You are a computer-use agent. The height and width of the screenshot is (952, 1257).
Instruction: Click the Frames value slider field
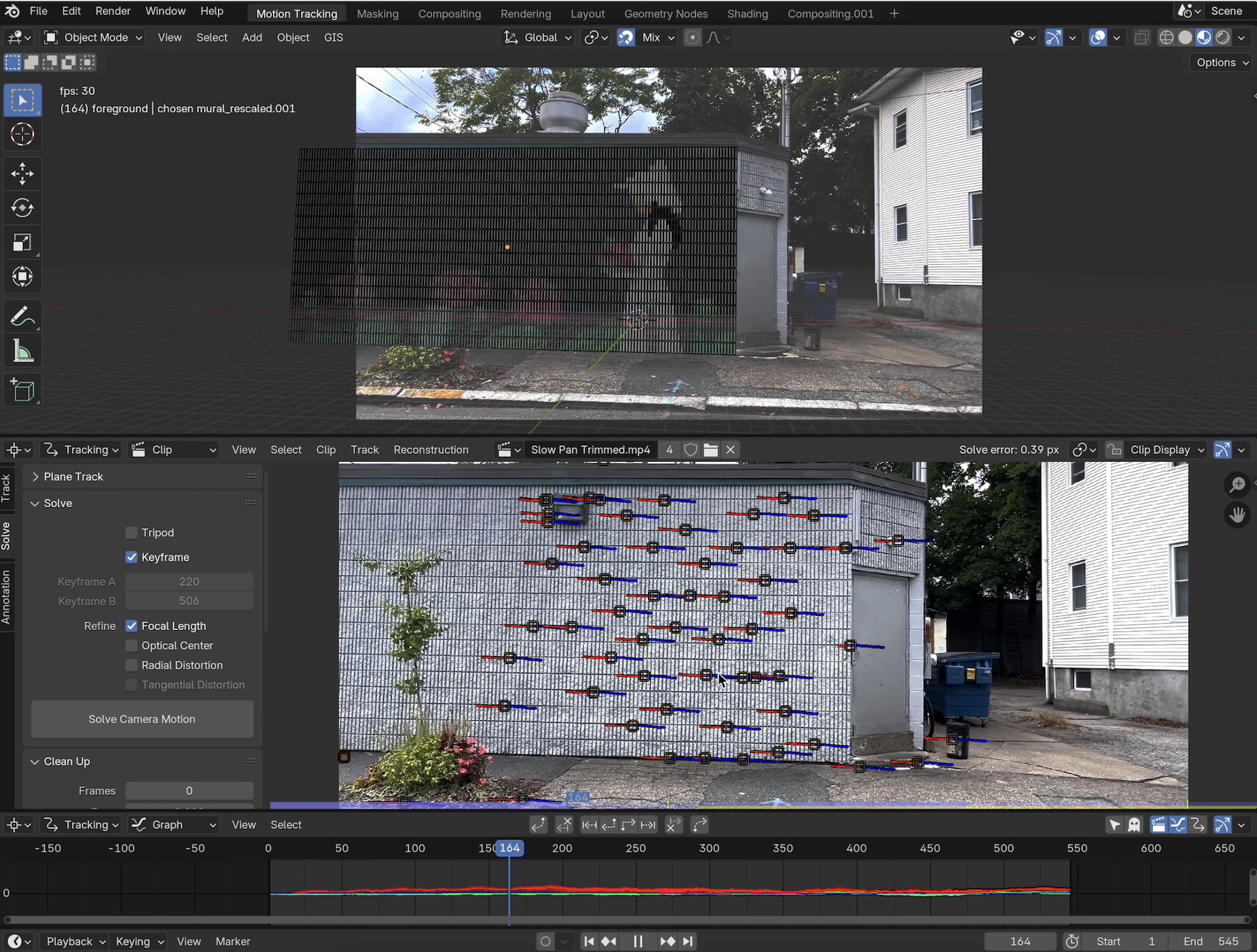tap(189, 791)
